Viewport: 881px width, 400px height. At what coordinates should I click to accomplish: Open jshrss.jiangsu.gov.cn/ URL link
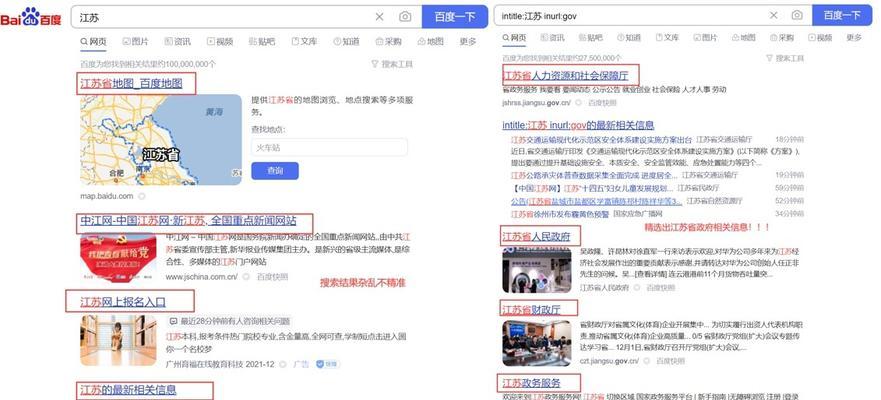click(x=537, y=103)
